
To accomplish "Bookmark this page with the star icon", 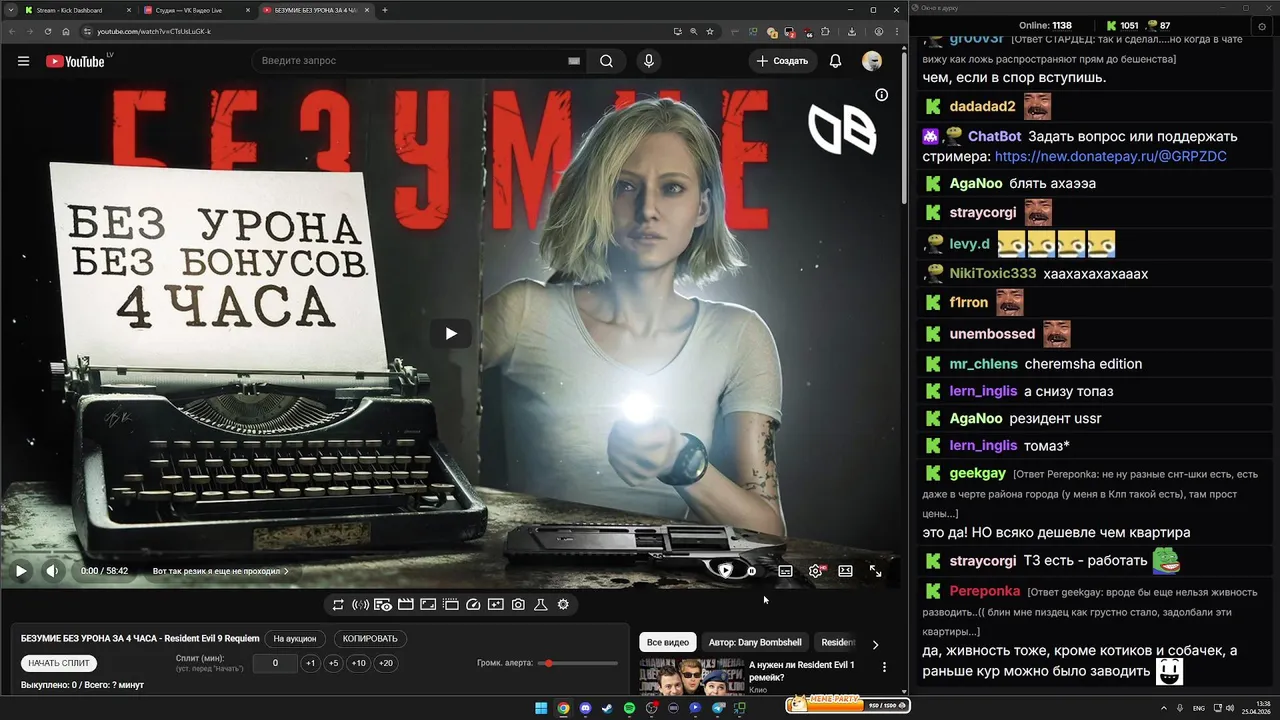I will click(x=710, y=31).
